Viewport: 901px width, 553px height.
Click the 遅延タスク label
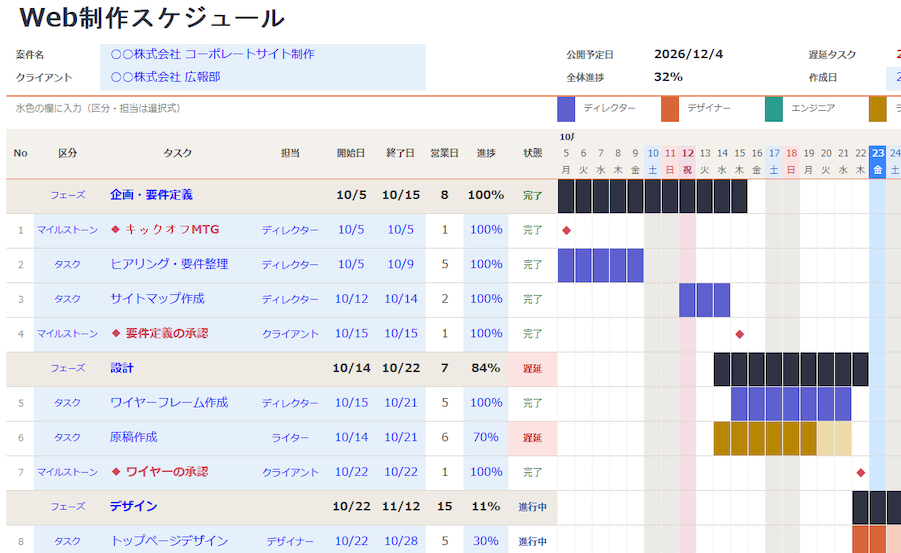832,55
